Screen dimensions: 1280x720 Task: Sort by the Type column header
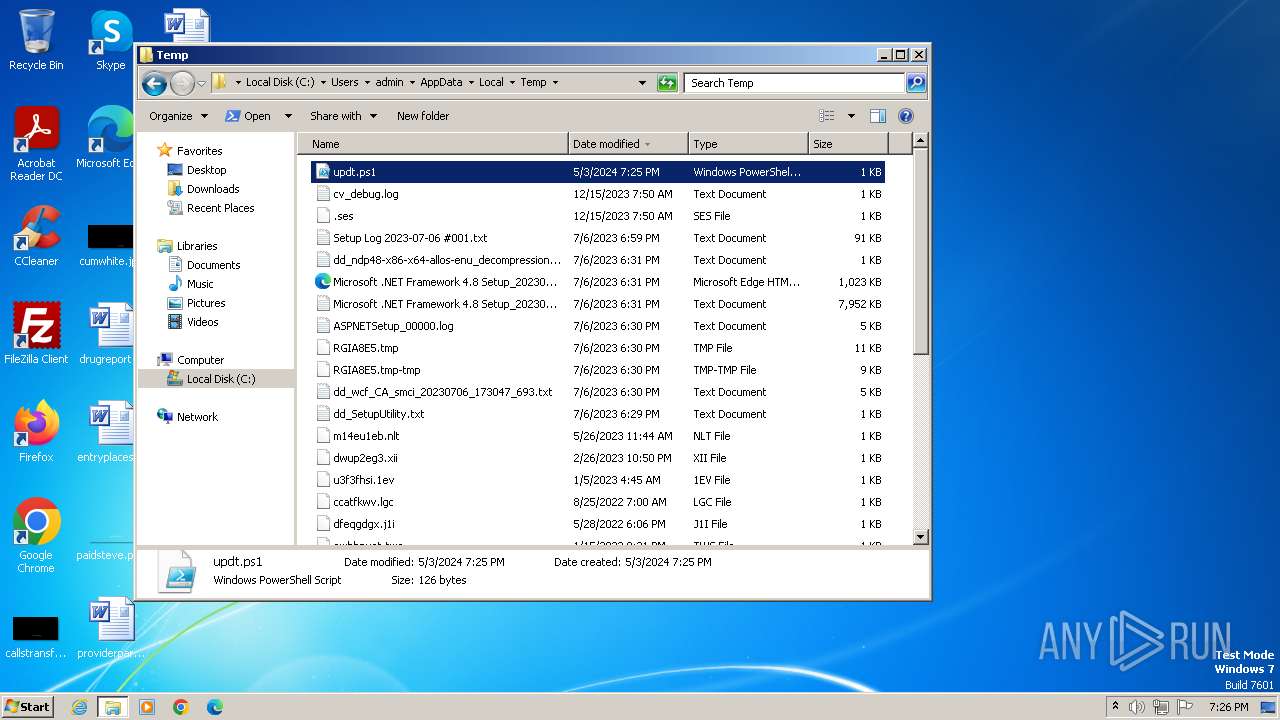click(x=748, y=144)
